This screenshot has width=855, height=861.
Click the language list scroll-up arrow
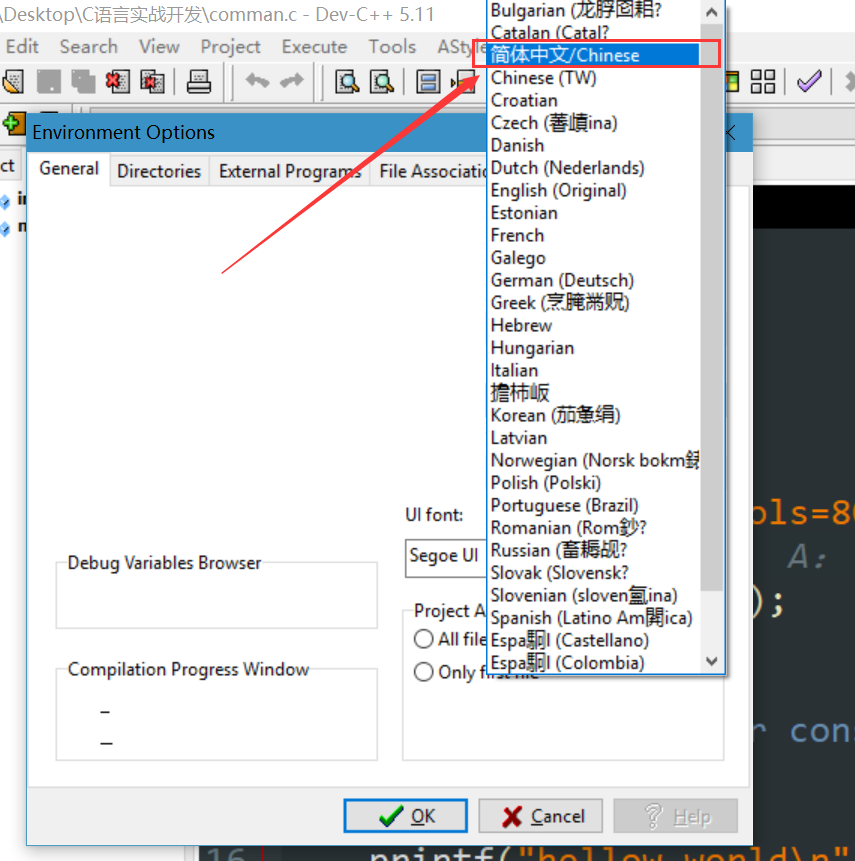[712, 12]
